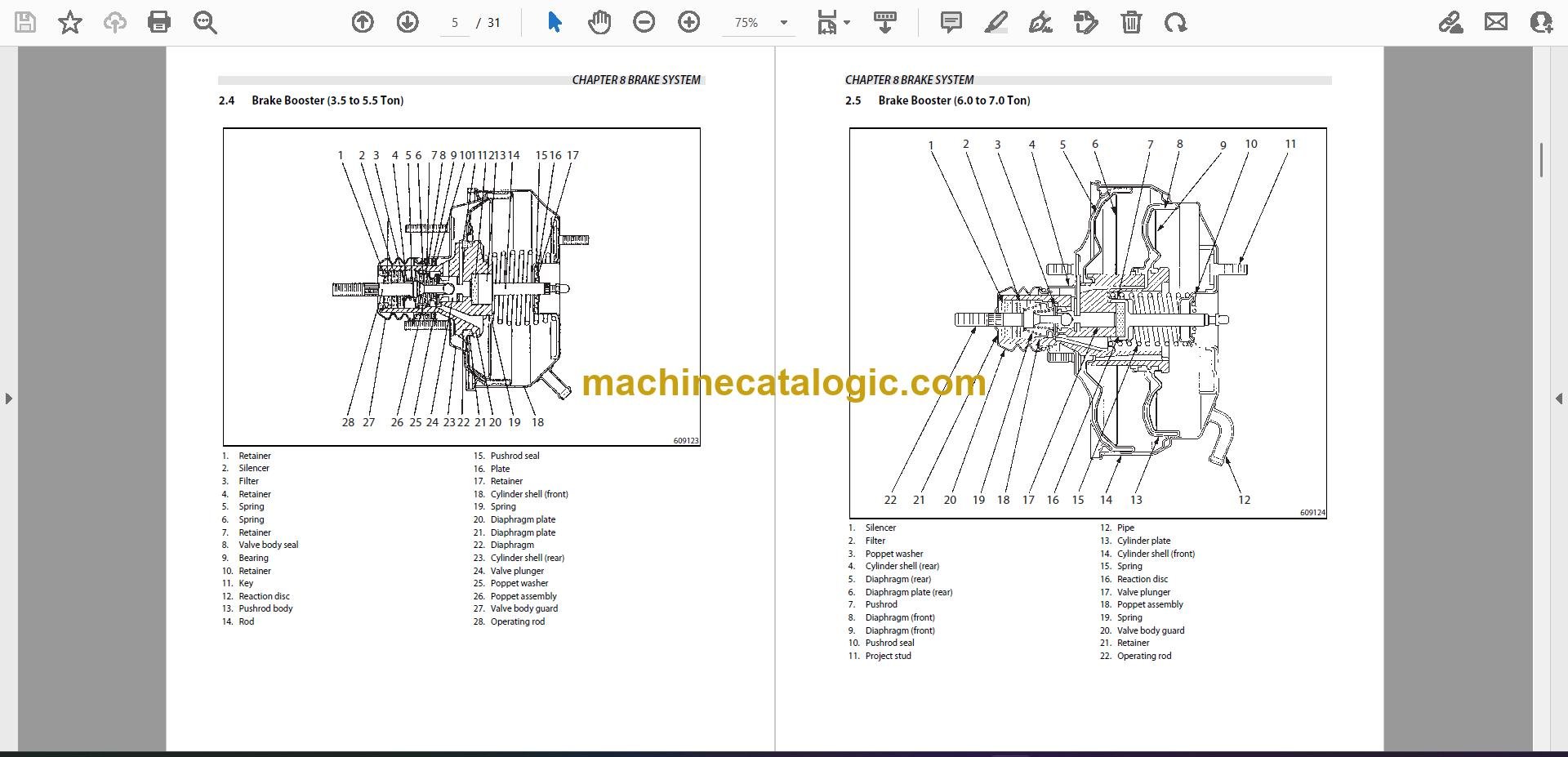
Task: Send the file by email envelope icon
Action: (x=1496, y=22)
